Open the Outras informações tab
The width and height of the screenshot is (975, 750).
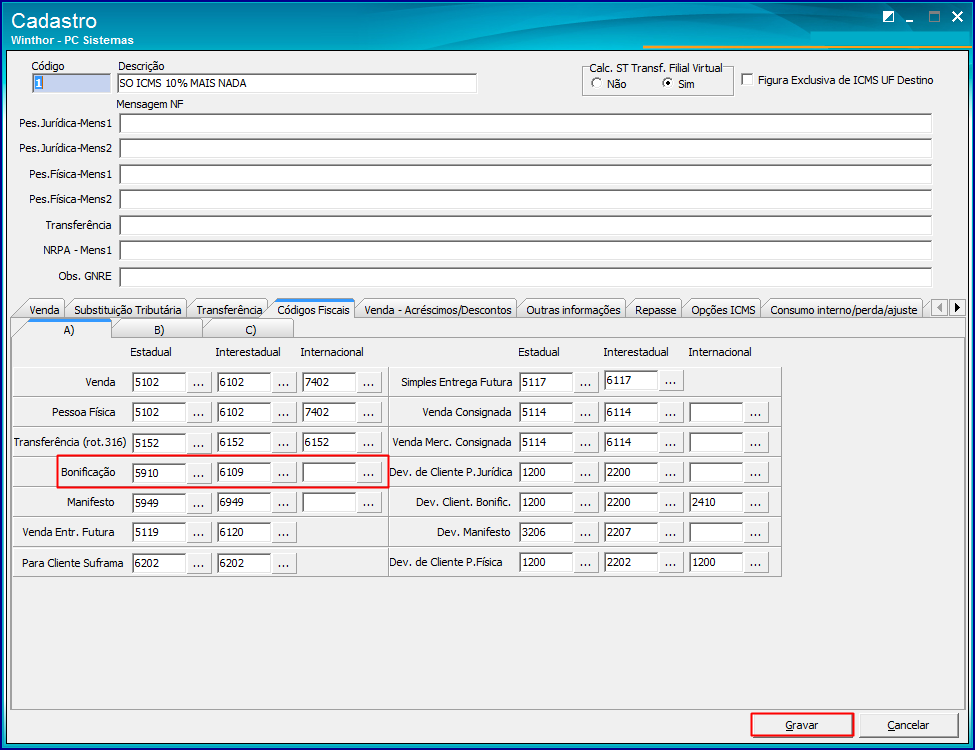coord(573,310)
